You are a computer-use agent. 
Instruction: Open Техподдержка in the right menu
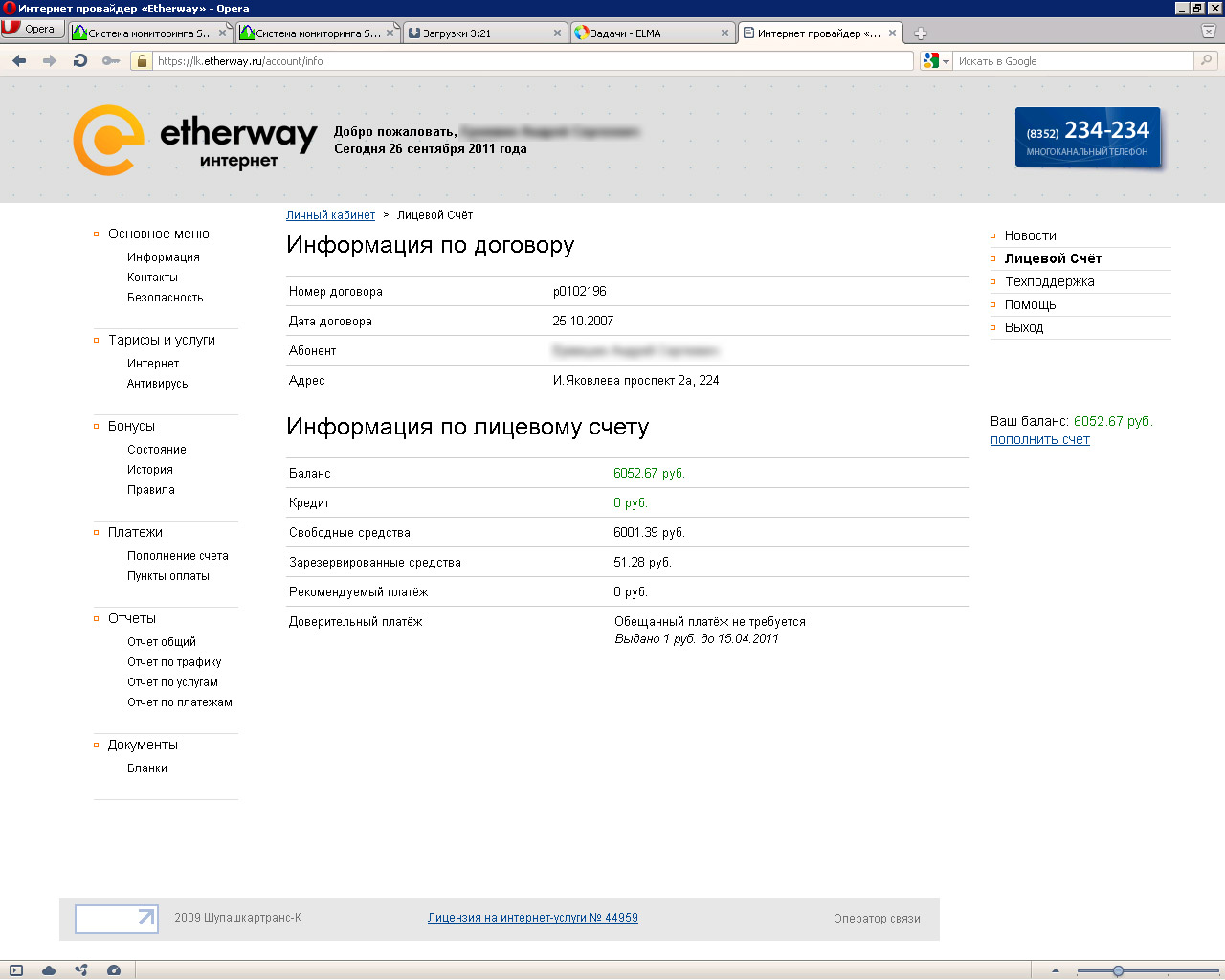coord(1050,281)
